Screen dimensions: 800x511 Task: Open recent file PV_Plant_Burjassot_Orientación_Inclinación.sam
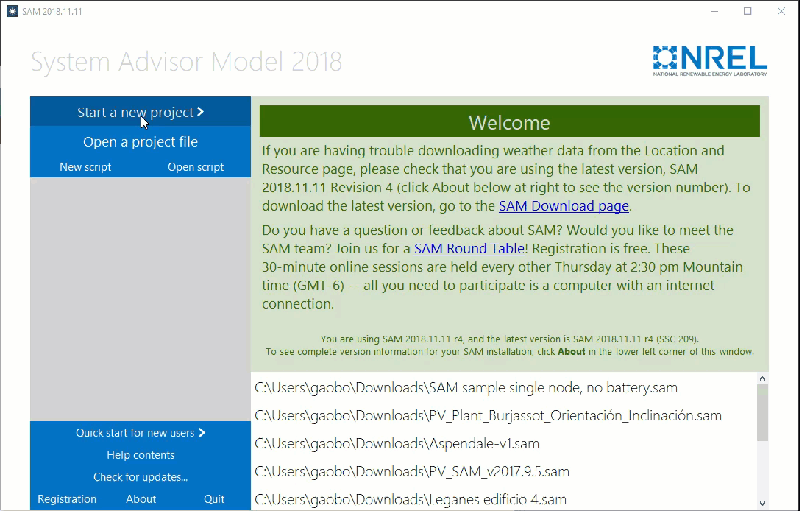pos(488,415)
